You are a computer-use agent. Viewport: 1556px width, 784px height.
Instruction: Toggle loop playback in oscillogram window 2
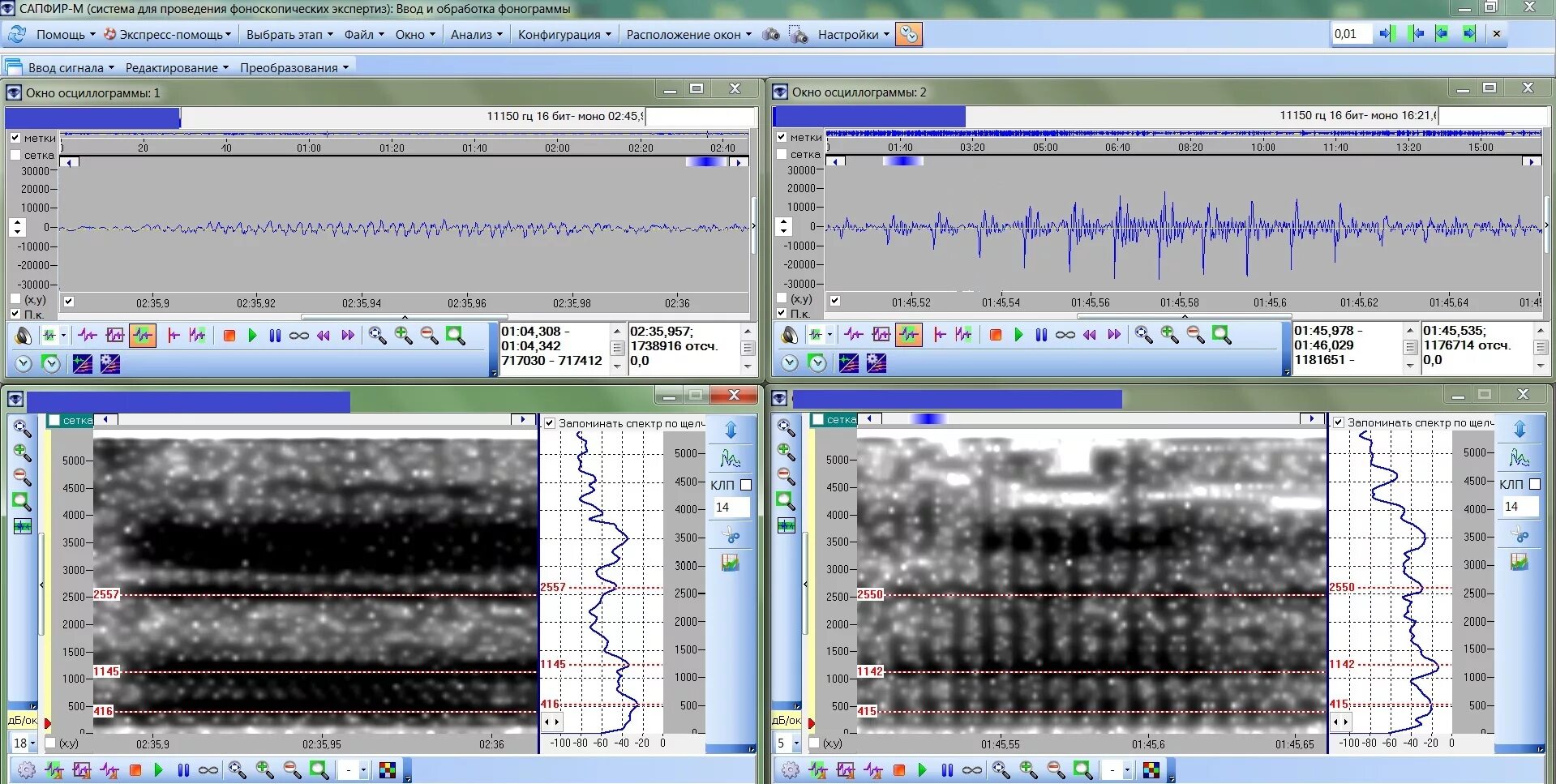pos(1065,334)
